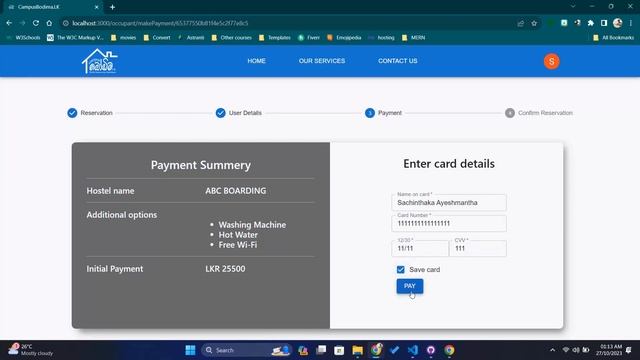Open Task View from taskbar
This screenshot has height=360, width=640.
321,350
